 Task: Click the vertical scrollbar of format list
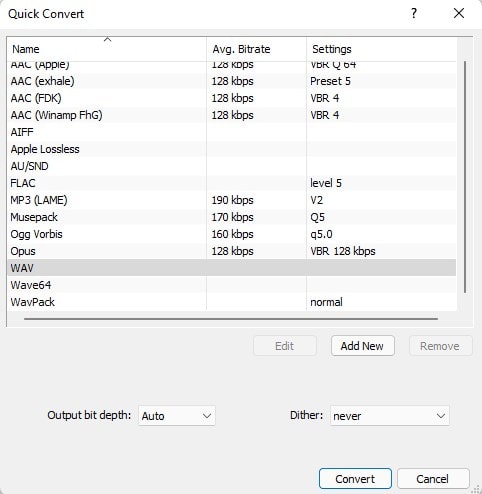(x=464, y=177)
